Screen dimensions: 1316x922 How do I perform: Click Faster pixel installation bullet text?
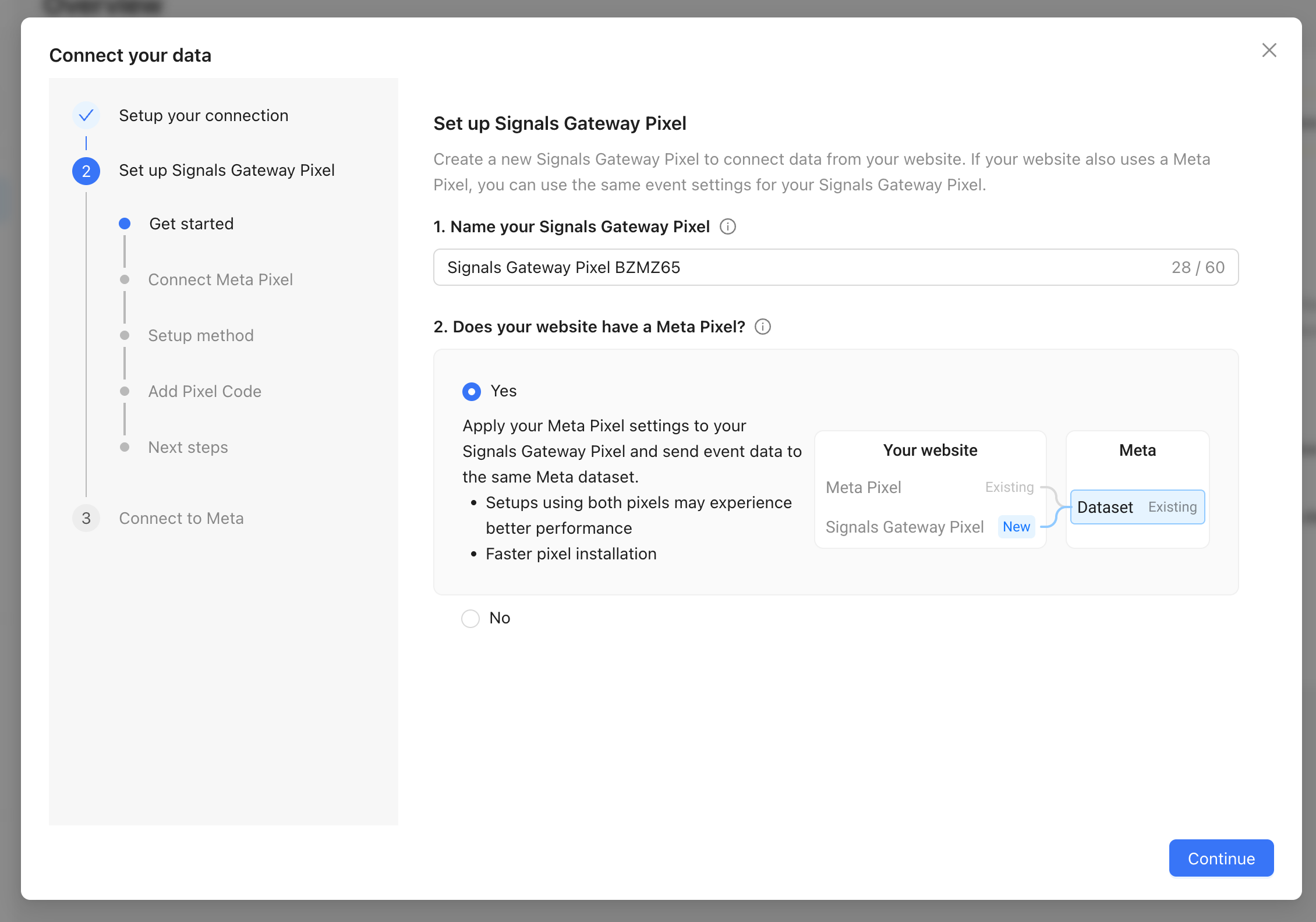tap(571, 554)
